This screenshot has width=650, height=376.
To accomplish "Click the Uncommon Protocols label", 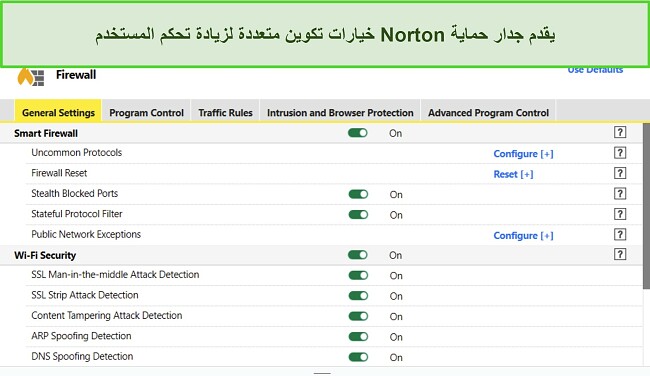I will coord(77,153).
